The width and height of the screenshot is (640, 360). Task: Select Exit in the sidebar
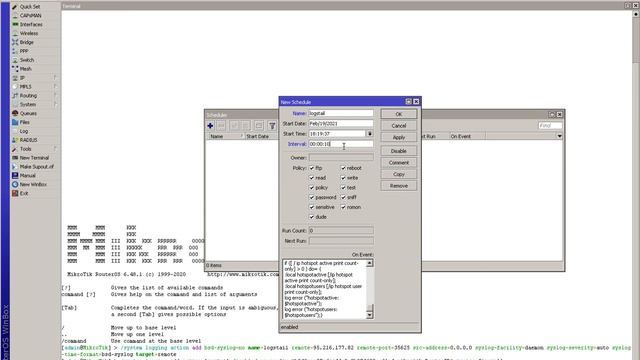[x=24, y=193]
